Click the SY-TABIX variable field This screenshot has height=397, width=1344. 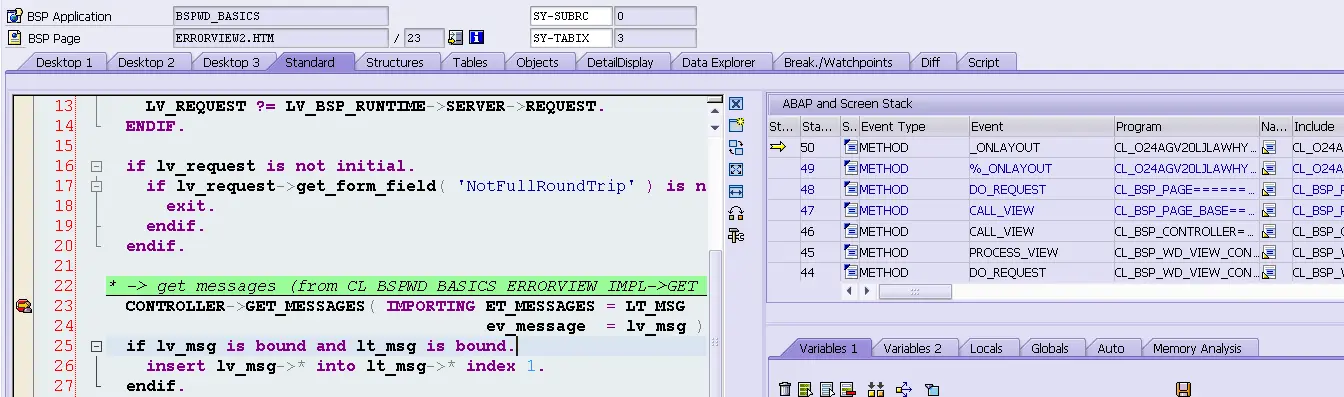click(x=570, y=38)
